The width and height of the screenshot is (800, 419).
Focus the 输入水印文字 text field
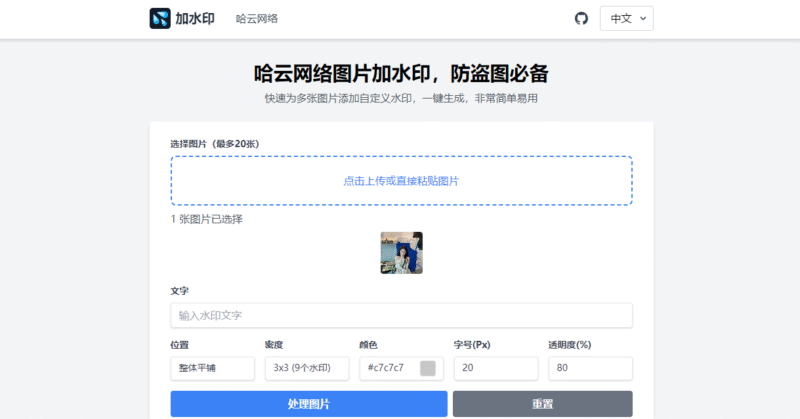(x=402, y=315)
